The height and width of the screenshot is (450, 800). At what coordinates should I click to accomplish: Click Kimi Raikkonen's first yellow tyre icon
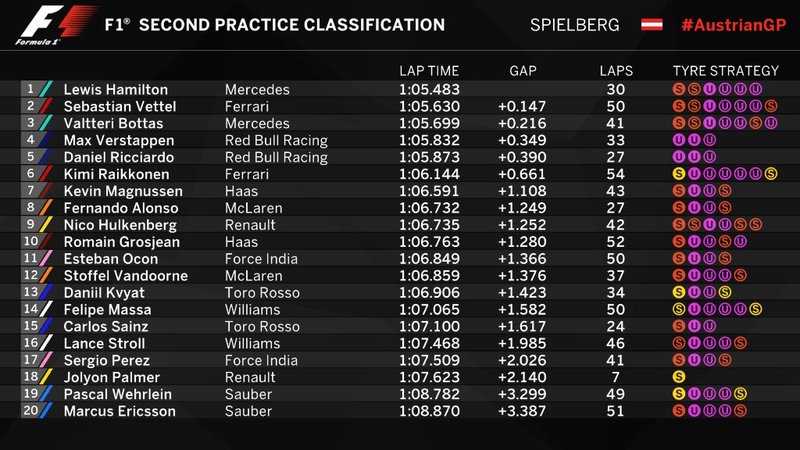(x=679, y=174)
